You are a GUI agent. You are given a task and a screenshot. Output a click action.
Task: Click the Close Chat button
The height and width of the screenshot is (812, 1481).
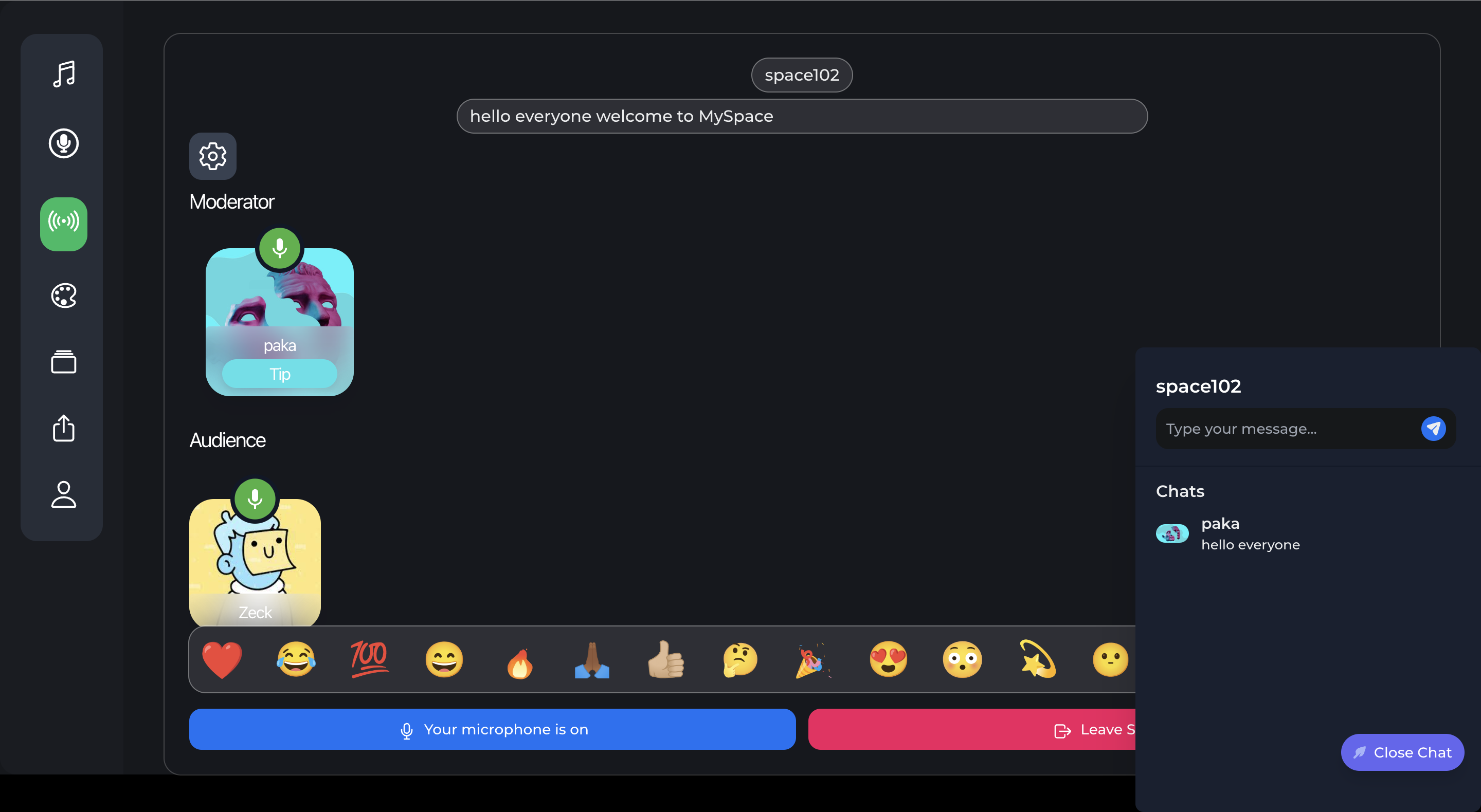click(x=1402, y=752)
